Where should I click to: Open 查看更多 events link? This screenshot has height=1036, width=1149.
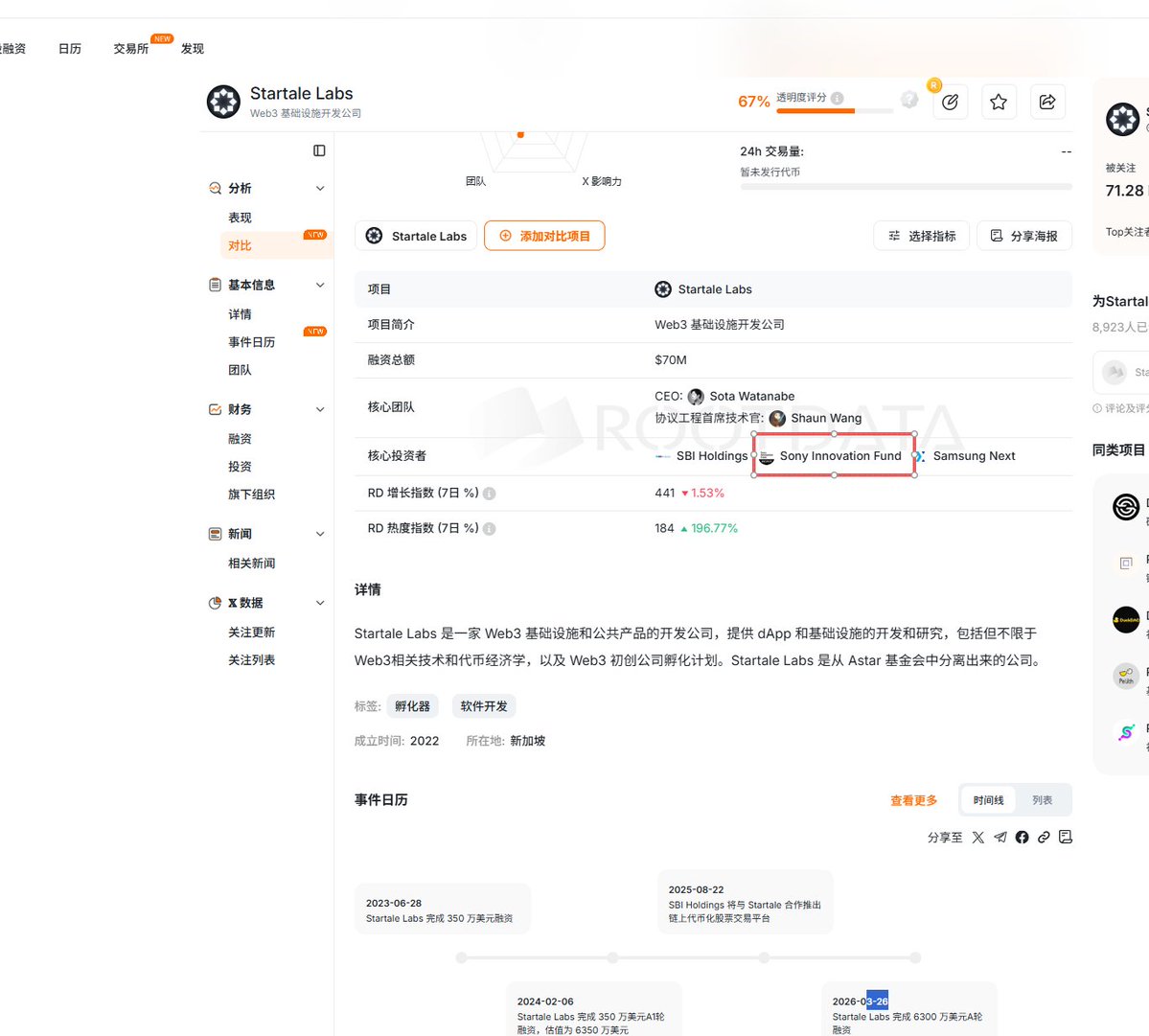pyautogui.click(x=914, y=801)
